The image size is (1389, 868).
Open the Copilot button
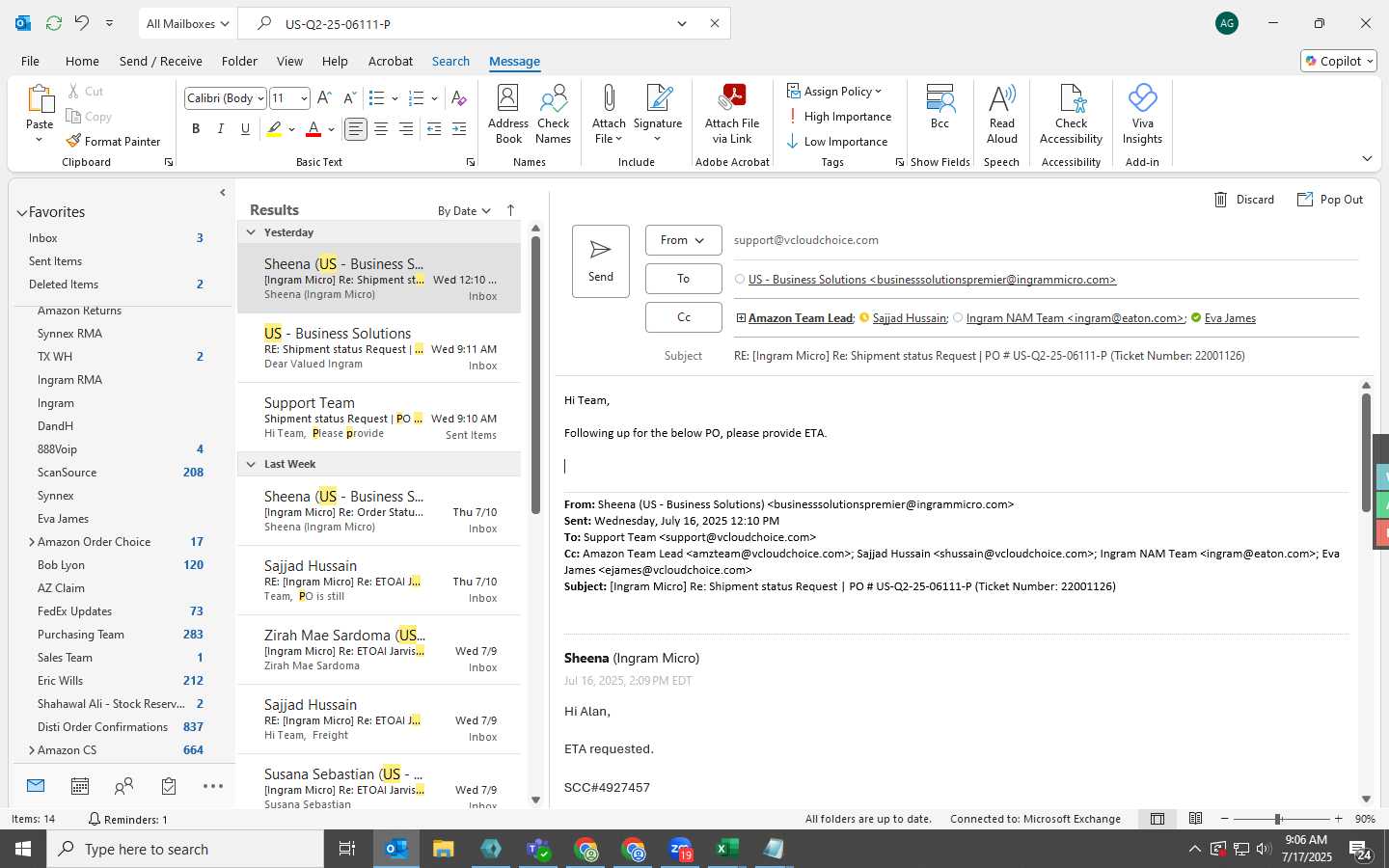coord(1339,61)
